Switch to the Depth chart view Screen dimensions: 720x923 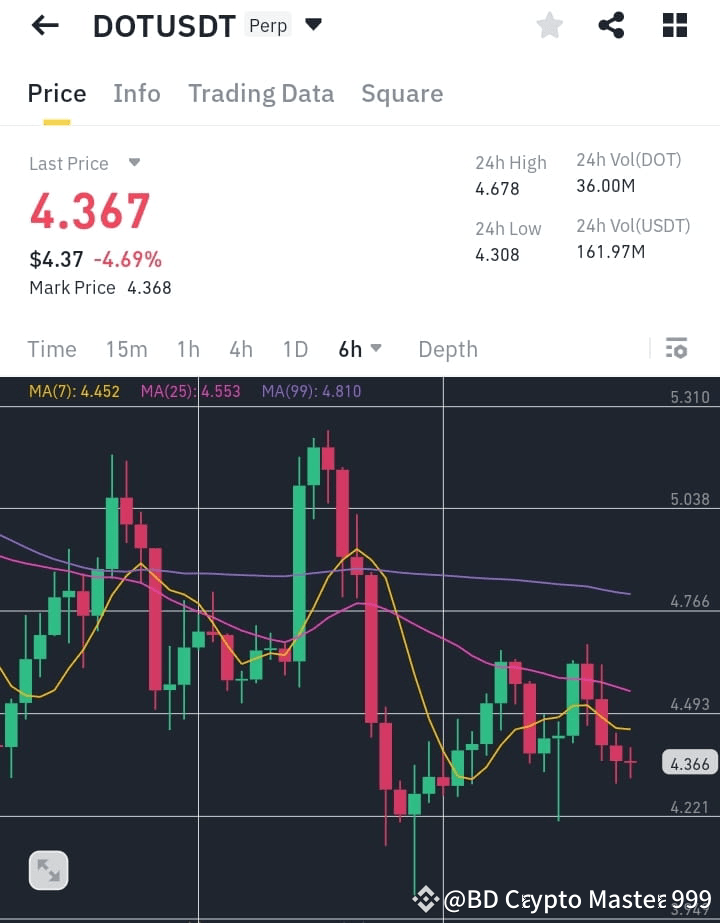(448, 349)
